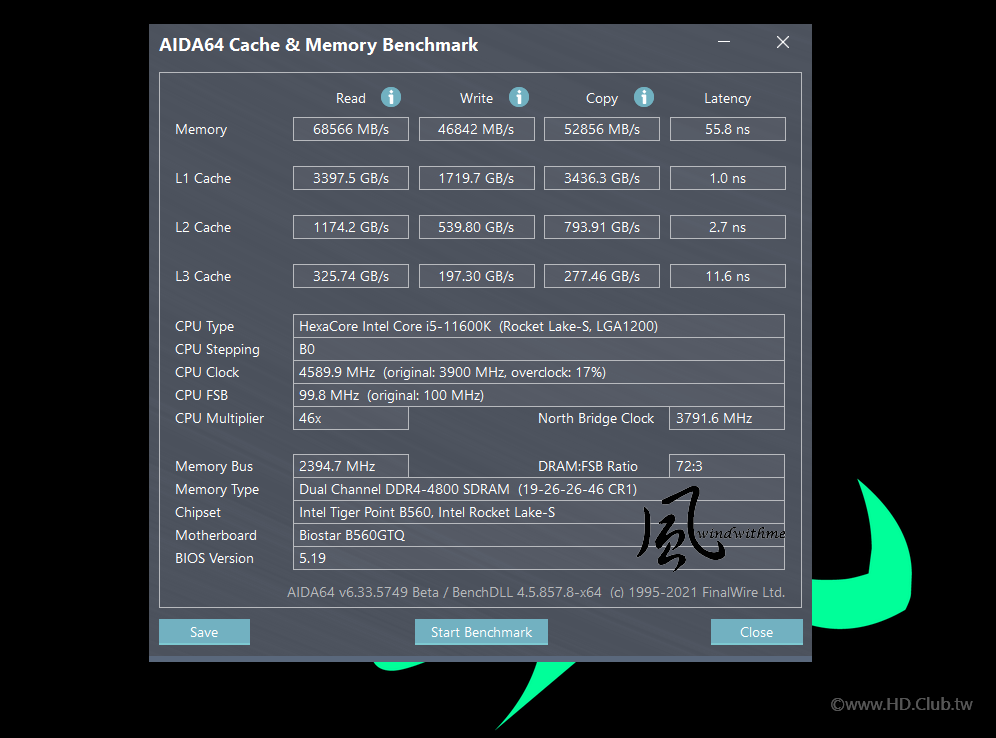Select L3 Cache copy 277.46 GB/s
This screenshot has width=996, height=738.
pyautogui.click(x=602, y=276)
